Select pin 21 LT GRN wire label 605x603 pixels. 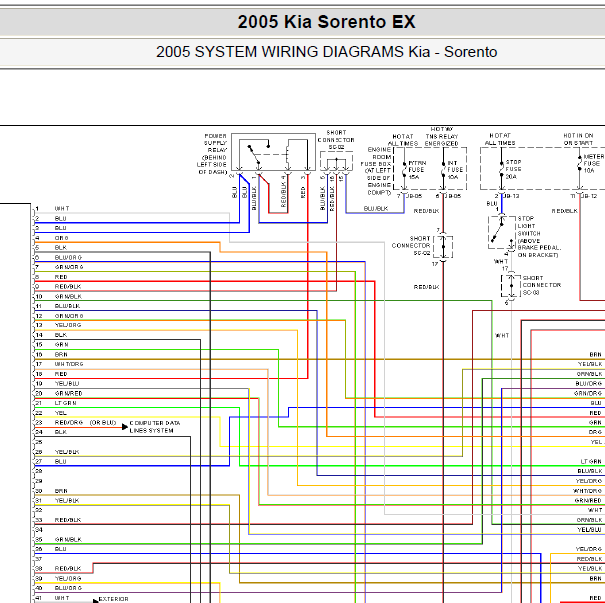point(66,403)
